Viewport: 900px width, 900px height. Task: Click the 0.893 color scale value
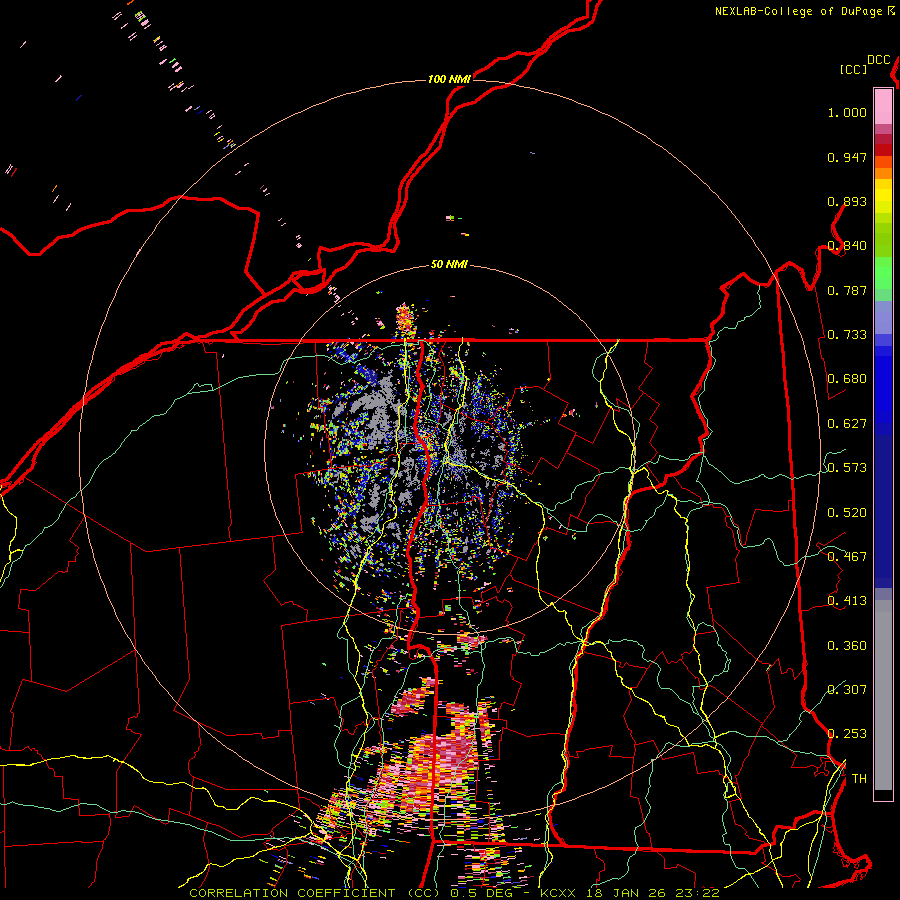pos(847,201)
